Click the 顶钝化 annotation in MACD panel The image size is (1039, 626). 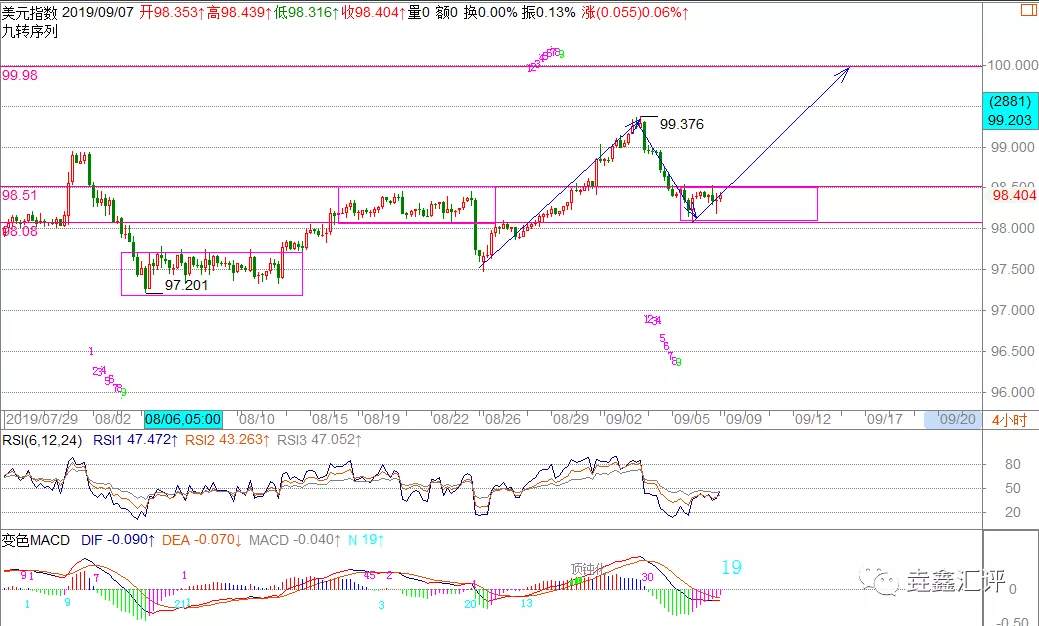click(x=588, y=568)
